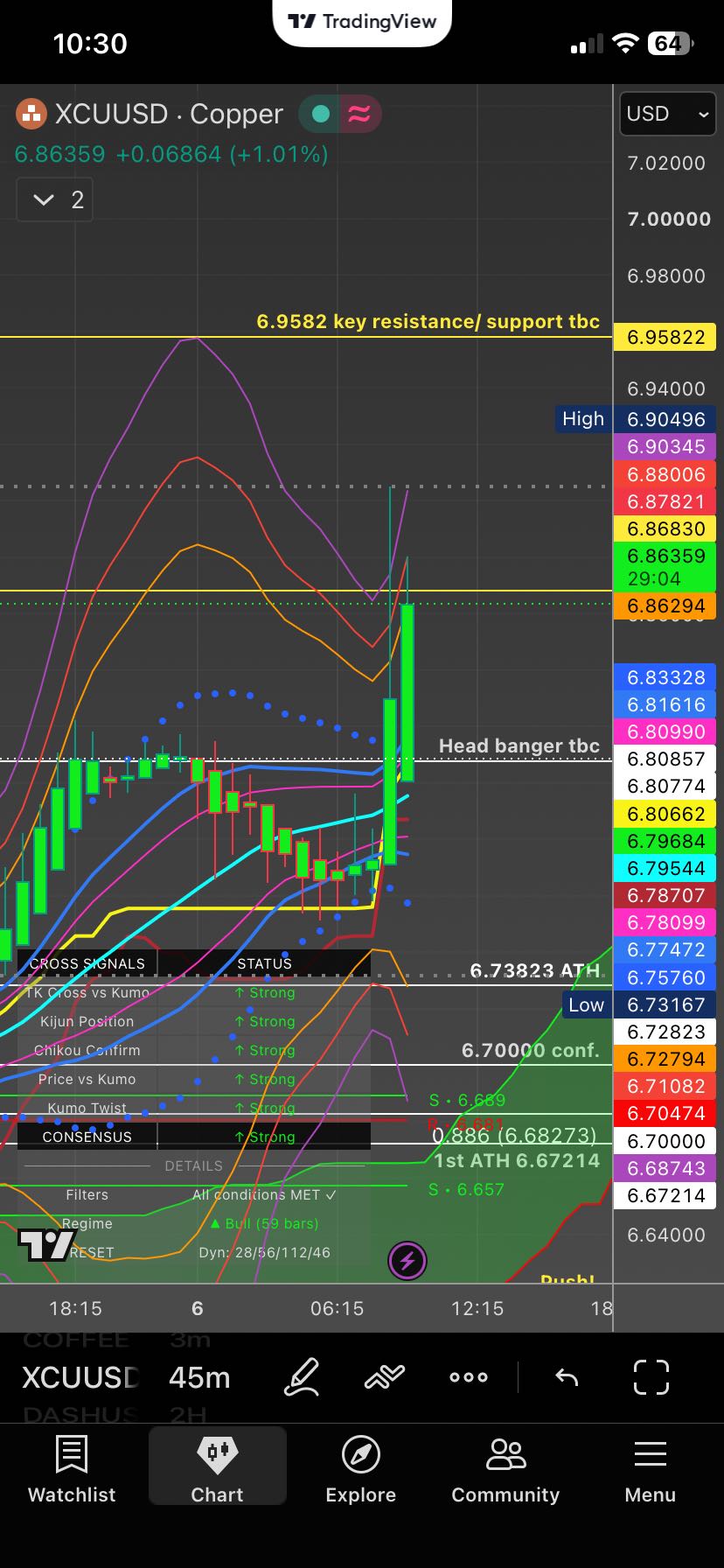
Task: Toggle the pink approximate-data indicator
Action: [359, 114]
